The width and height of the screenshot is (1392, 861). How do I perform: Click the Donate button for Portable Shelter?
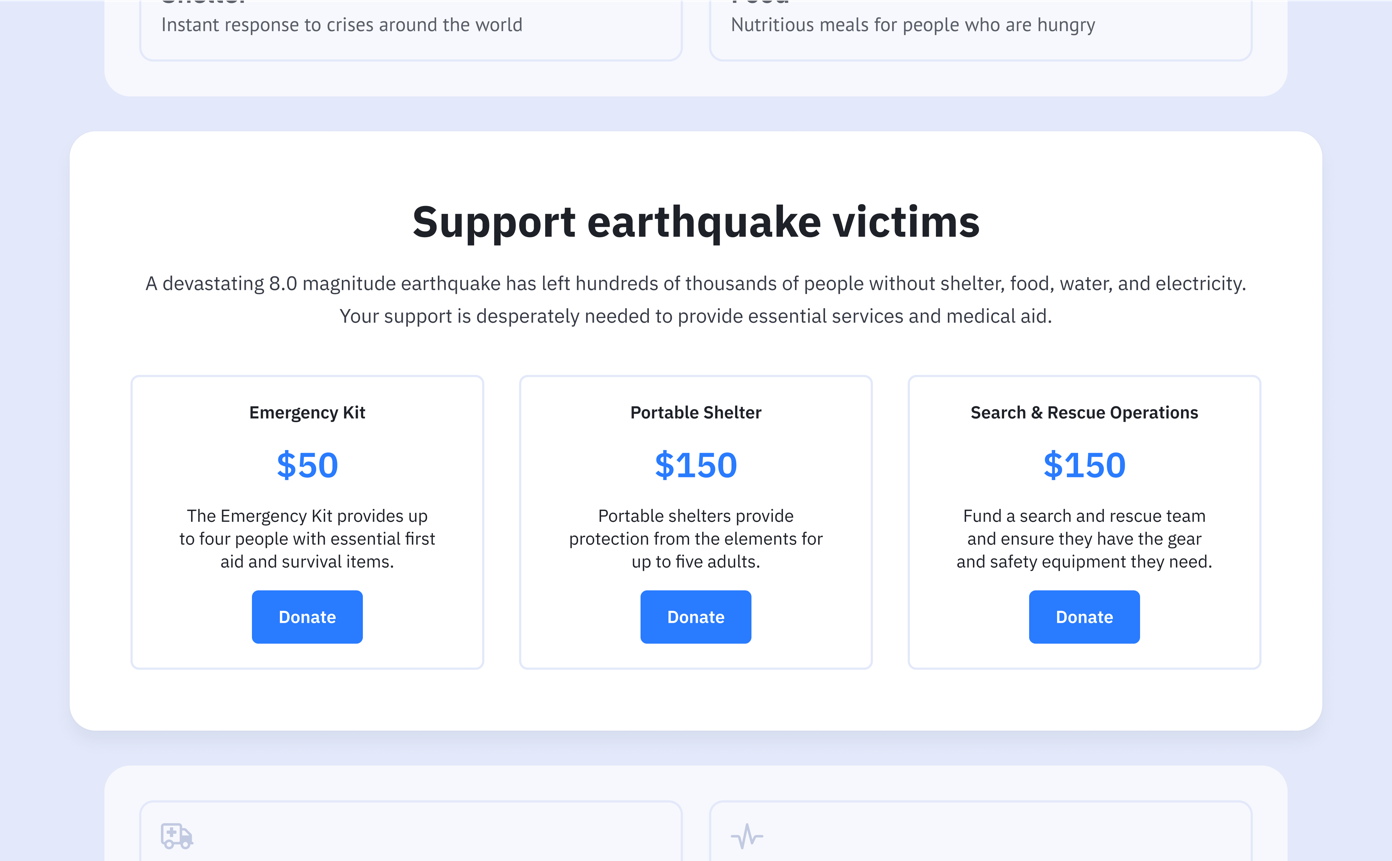click(696, 617)
